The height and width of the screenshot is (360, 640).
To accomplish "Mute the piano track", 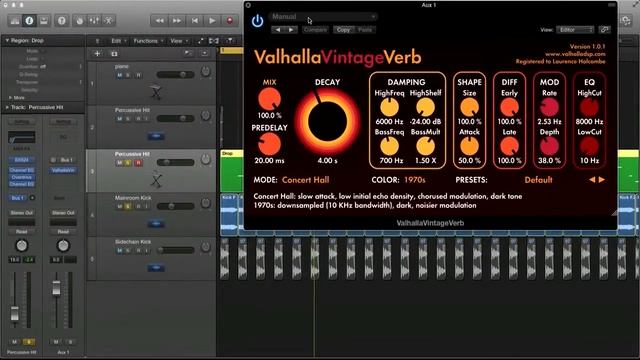I will tap(120, 75).
